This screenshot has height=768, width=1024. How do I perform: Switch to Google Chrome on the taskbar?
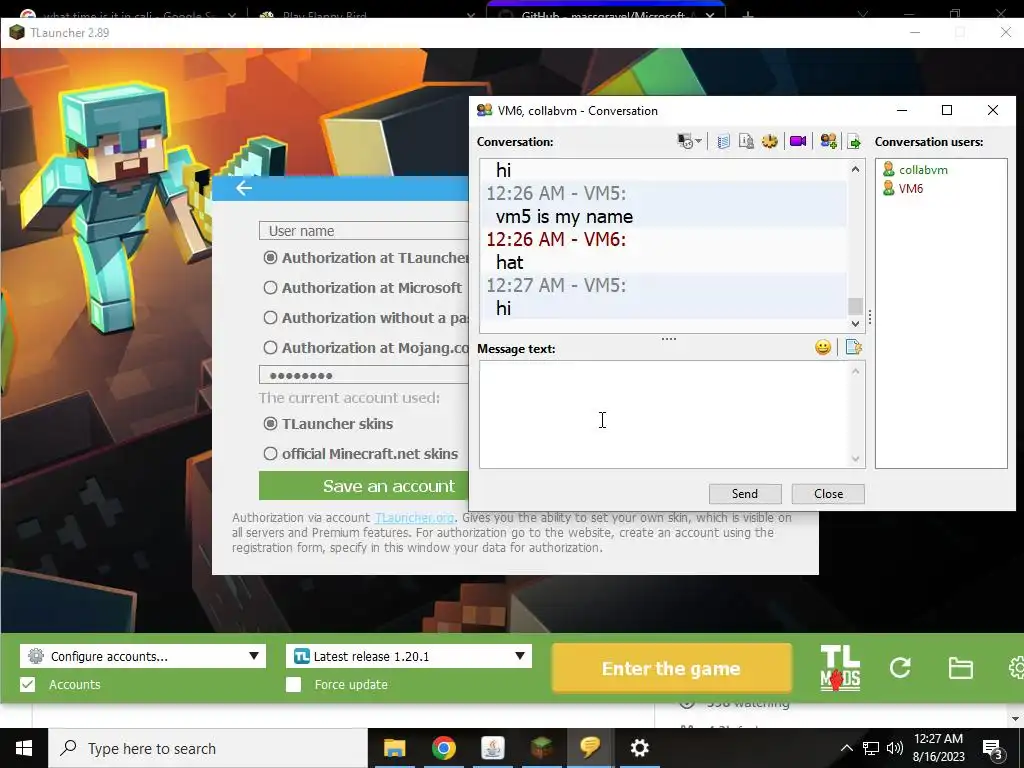click(443, 748)
